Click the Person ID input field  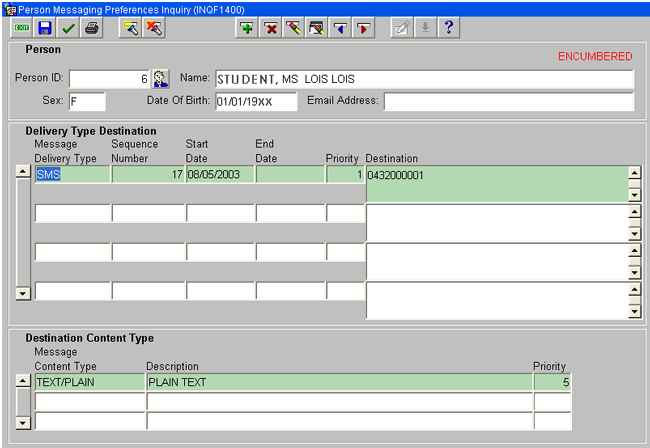pyautogui.click(x=108, y=79)
